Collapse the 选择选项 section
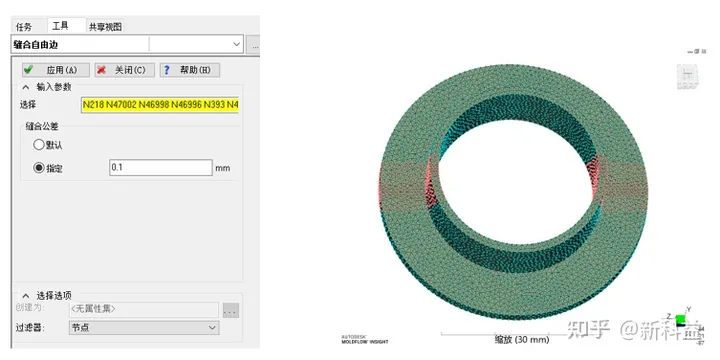720x360 pixels. point(26,296)
